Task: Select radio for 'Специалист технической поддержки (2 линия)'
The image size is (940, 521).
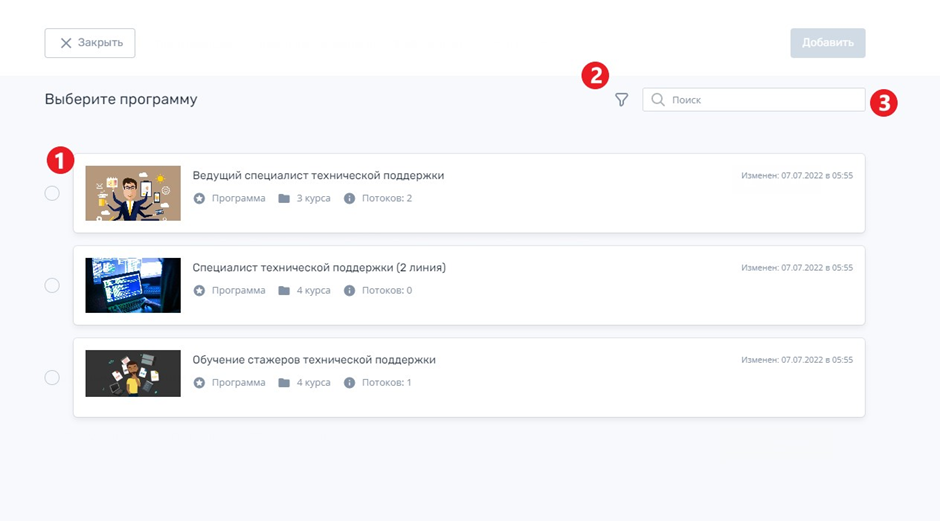Action: (x=52, y=285)
